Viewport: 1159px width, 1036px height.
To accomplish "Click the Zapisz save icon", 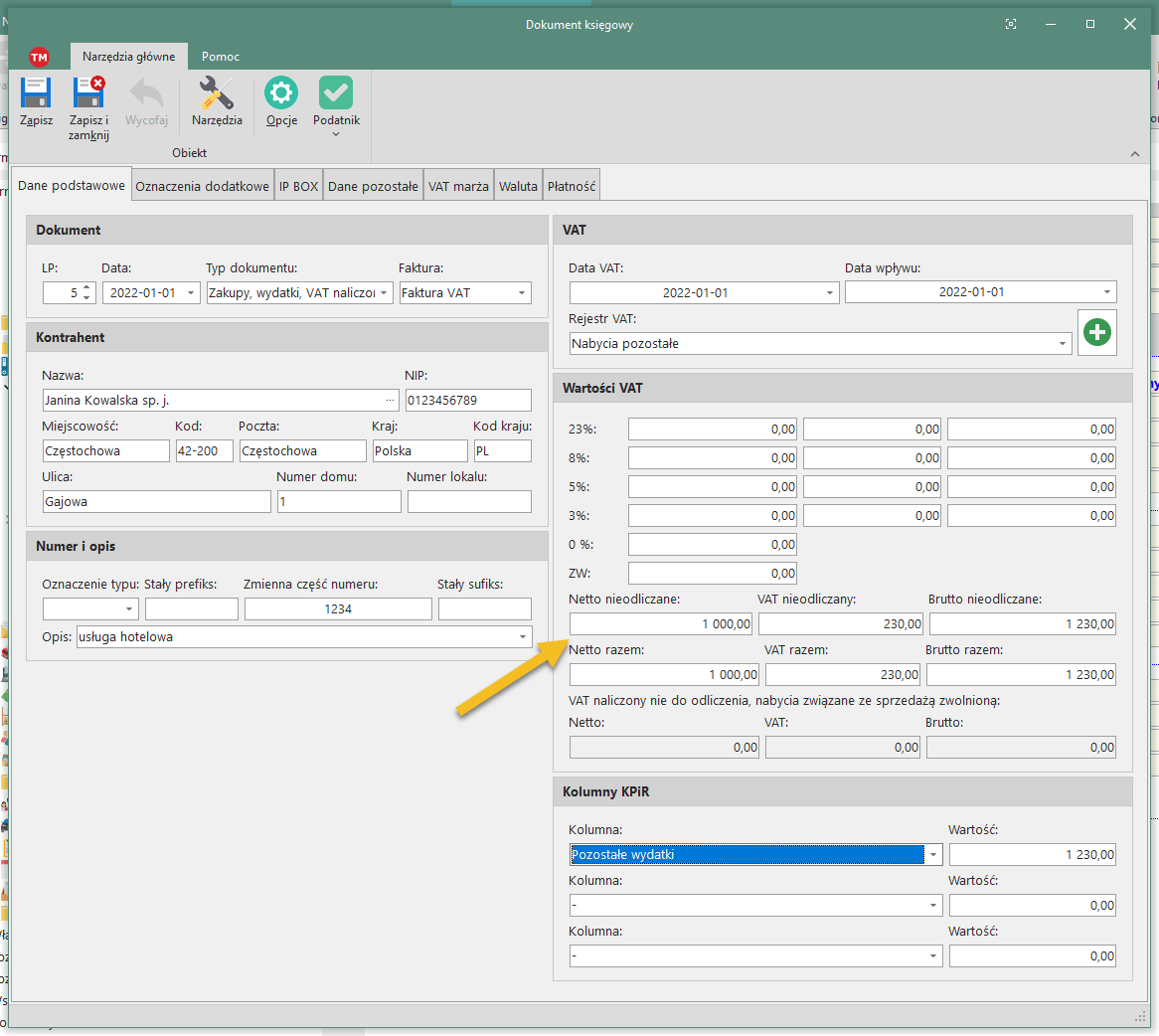I will click(36, 94).
